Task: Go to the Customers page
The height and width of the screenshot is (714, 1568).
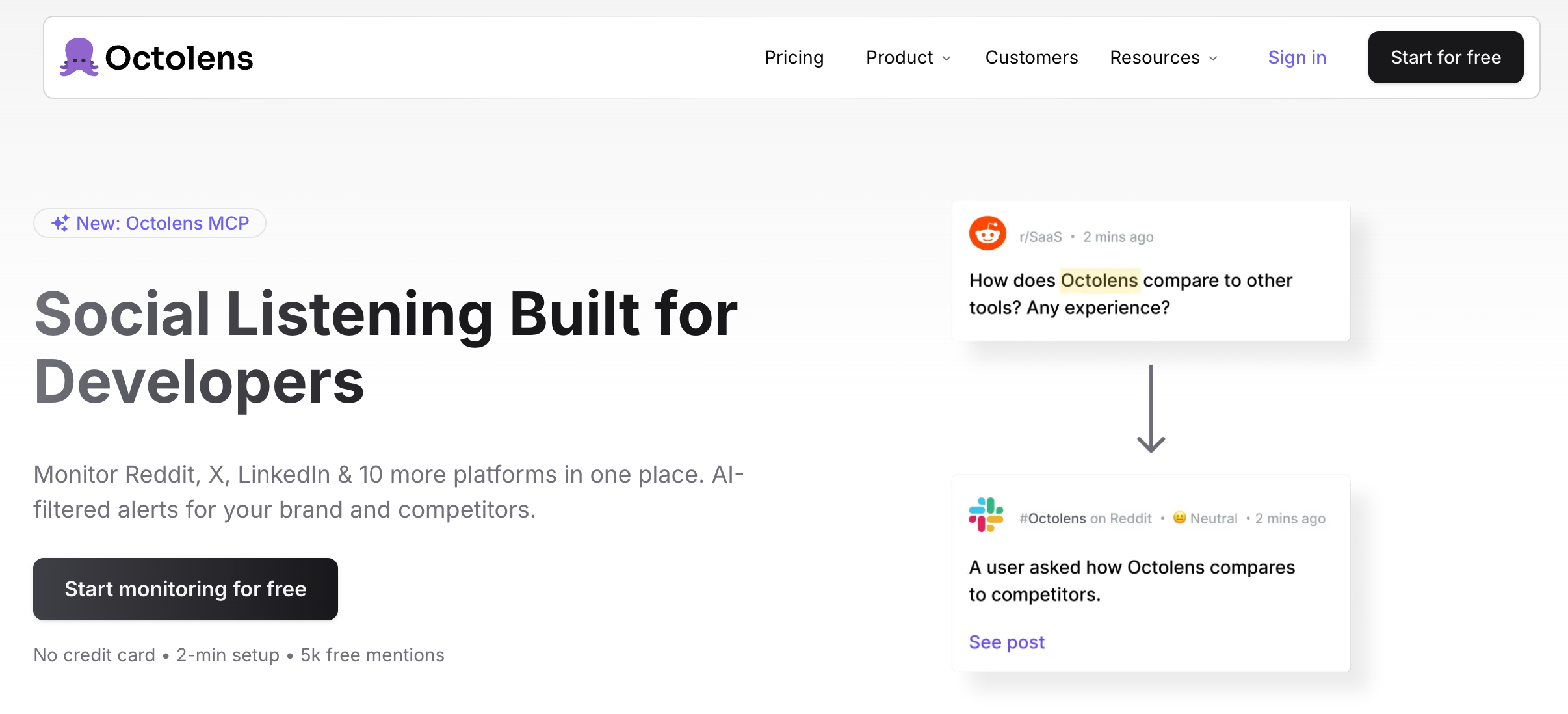Action: click(1032, 57)
